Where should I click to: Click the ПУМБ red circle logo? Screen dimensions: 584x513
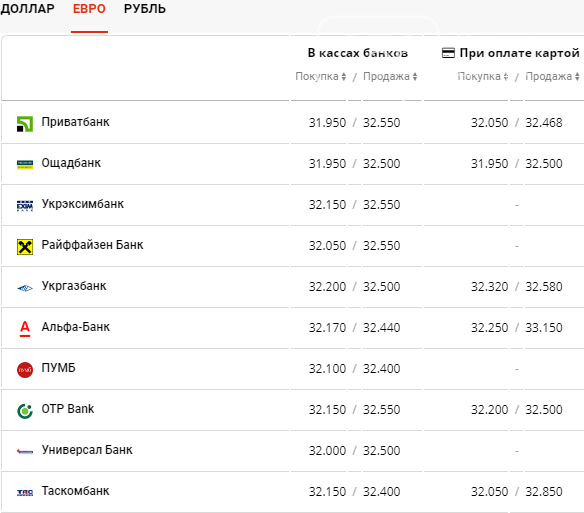click(25, 370)
